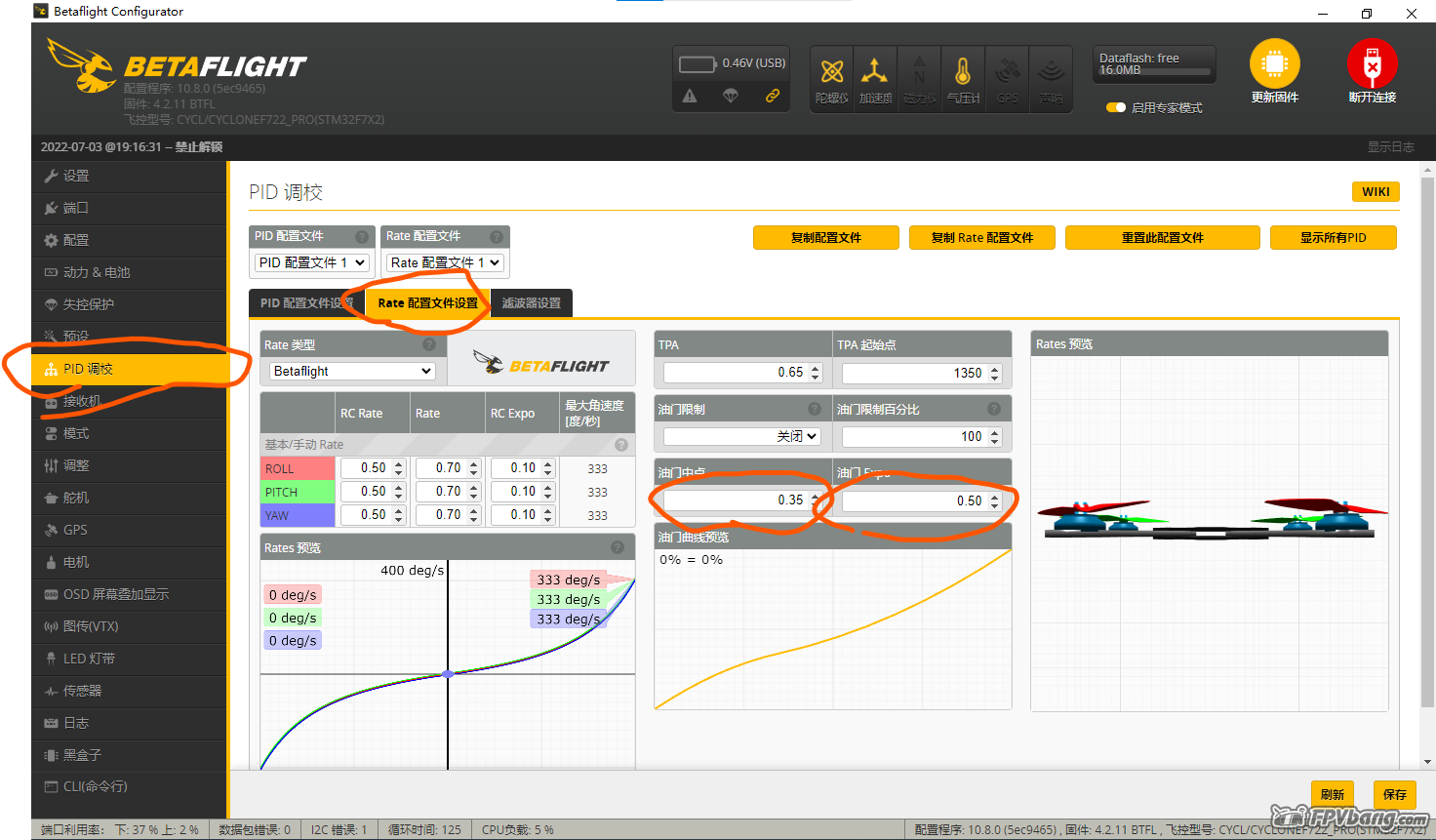This screenshot has width=1436, height=840.
Task: Open the Rate 配置文件 1 dropdown
Action: pyautogui.click(x=445, y=262)
